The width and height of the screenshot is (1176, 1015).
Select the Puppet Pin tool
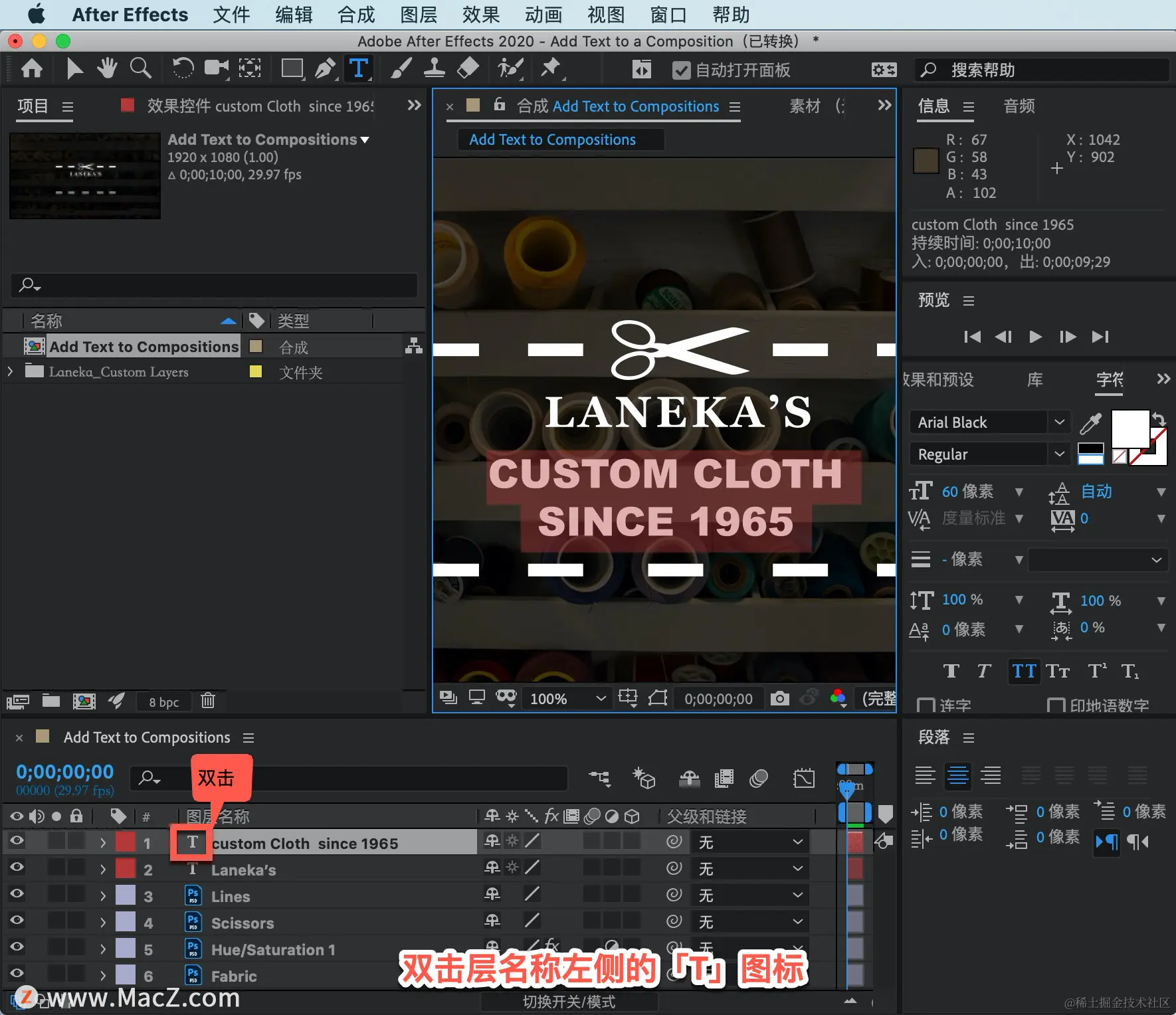pos(551,68)
